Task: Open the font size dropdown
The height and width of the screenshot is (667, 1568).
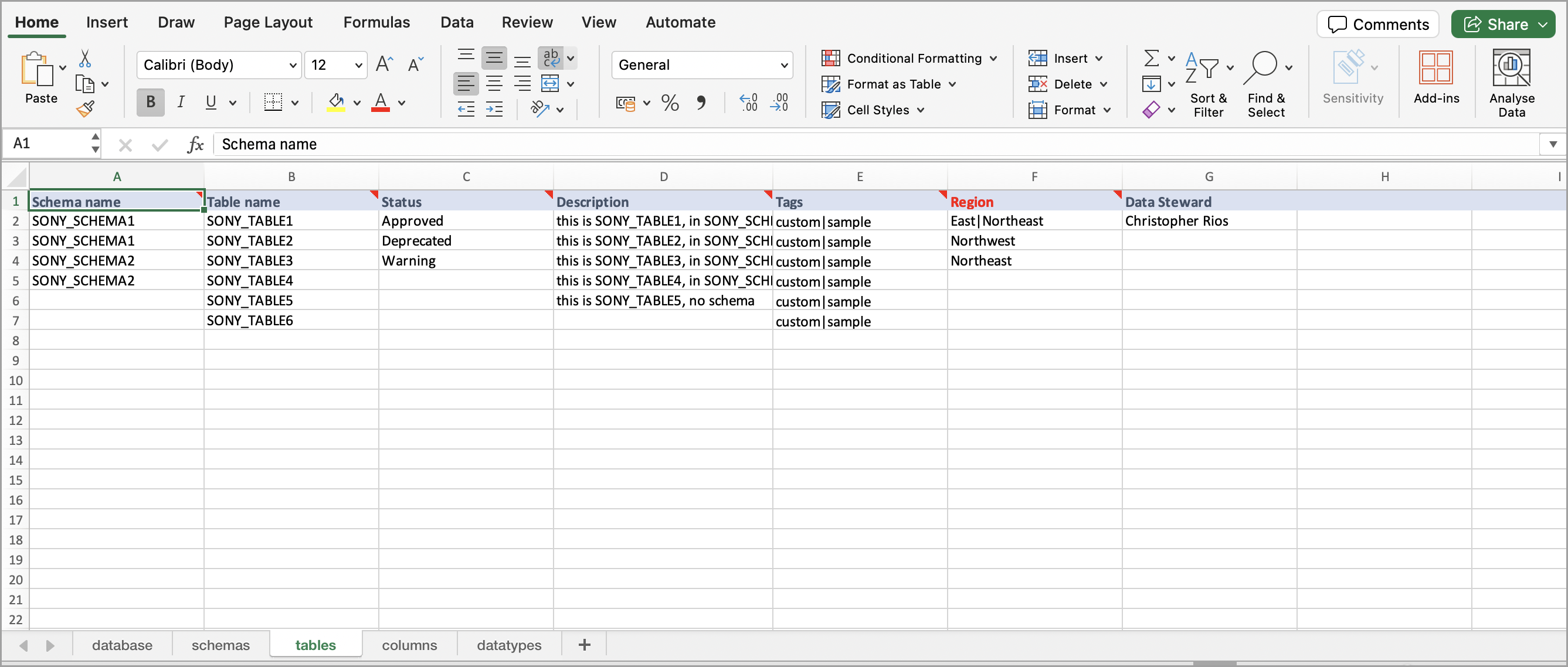Action: (x=358, y=64)
